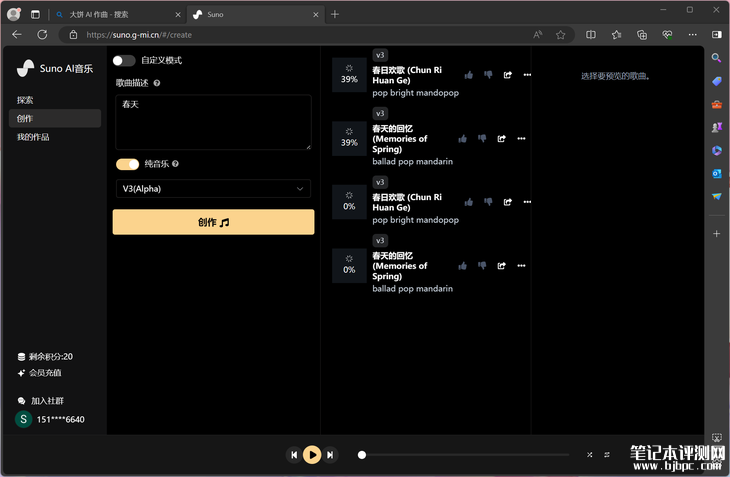Click the Suno AI音乐 logo
The height and width of the screenshot is (477, 730).
pos(55,68)
